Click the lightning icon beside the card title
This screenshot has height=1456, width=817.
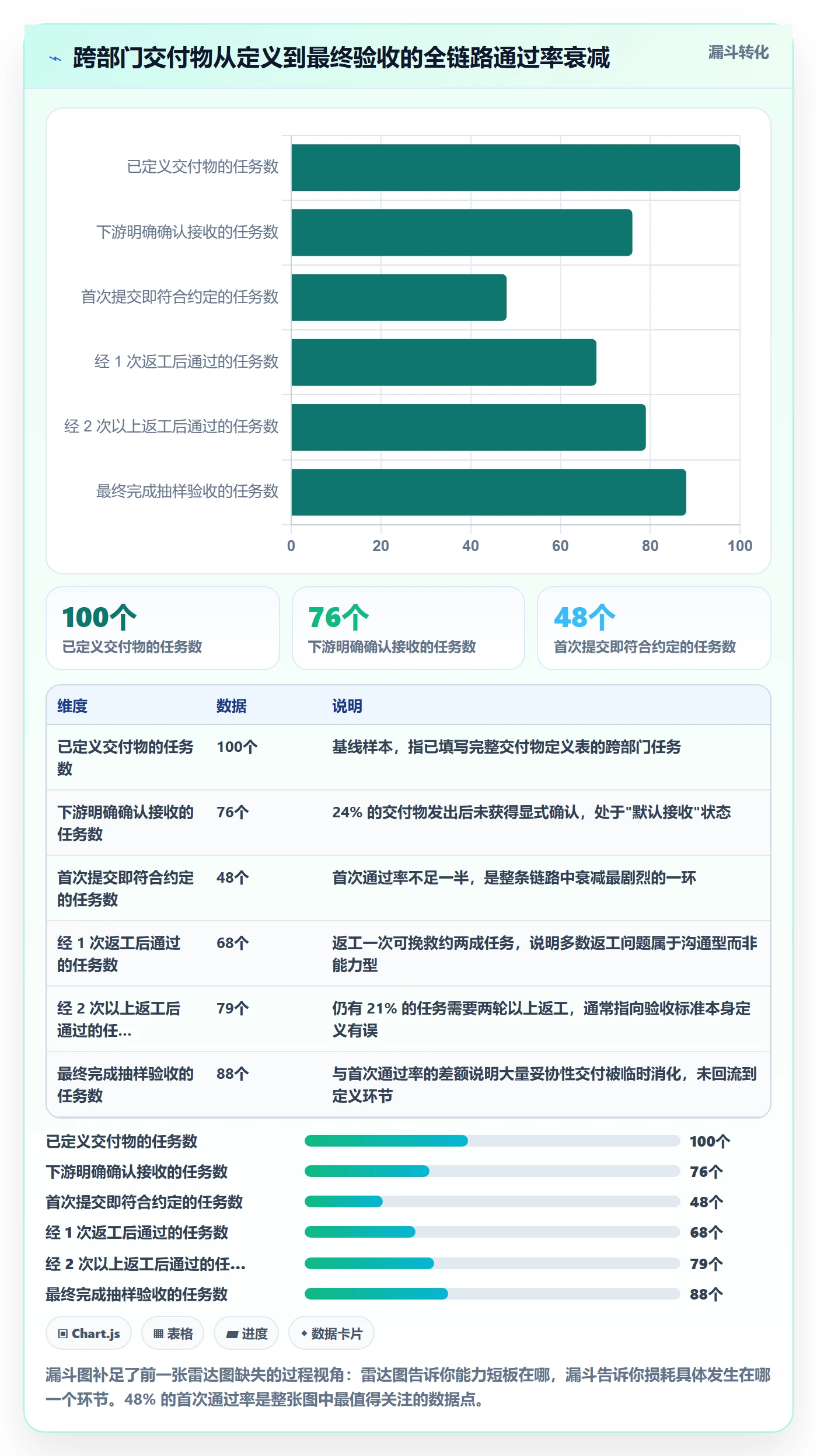point(55,58)
